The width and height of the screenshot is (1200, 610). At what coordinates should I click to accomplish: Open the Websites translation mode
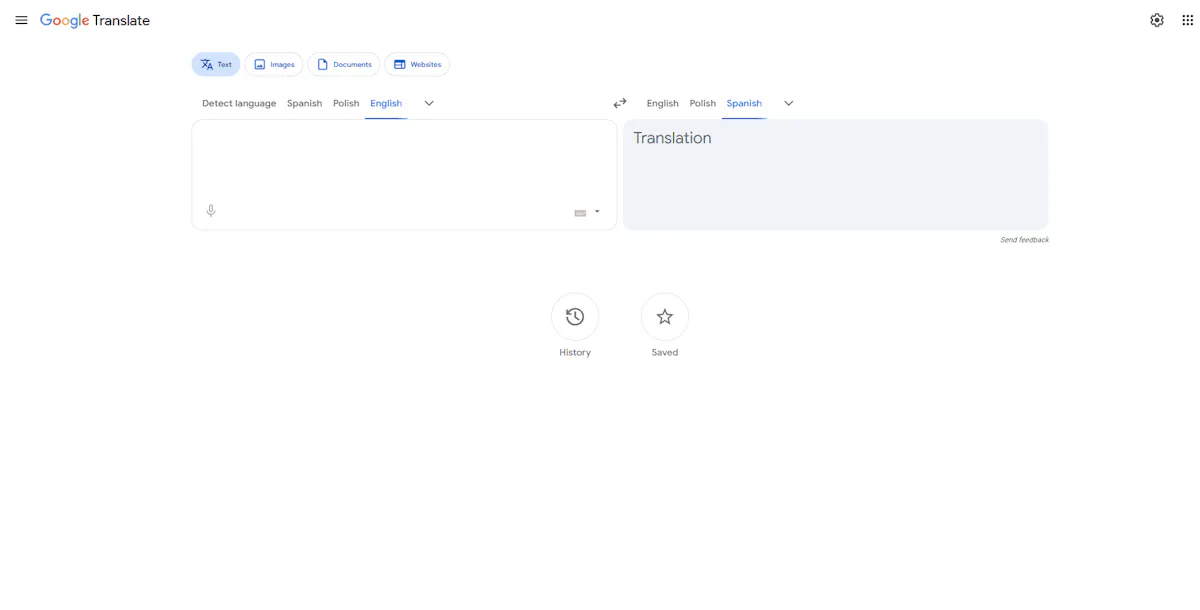click(417, 64)
